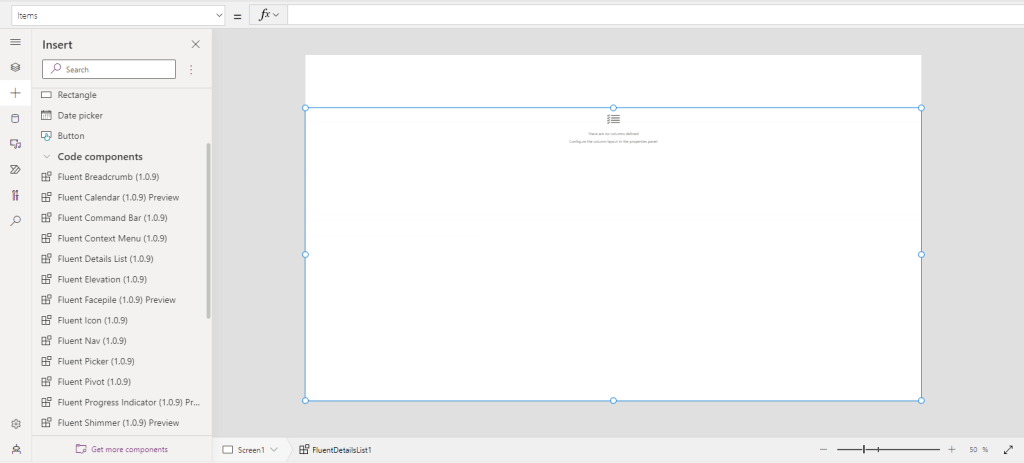Click the Insert plus icon in sidebar

15,93
